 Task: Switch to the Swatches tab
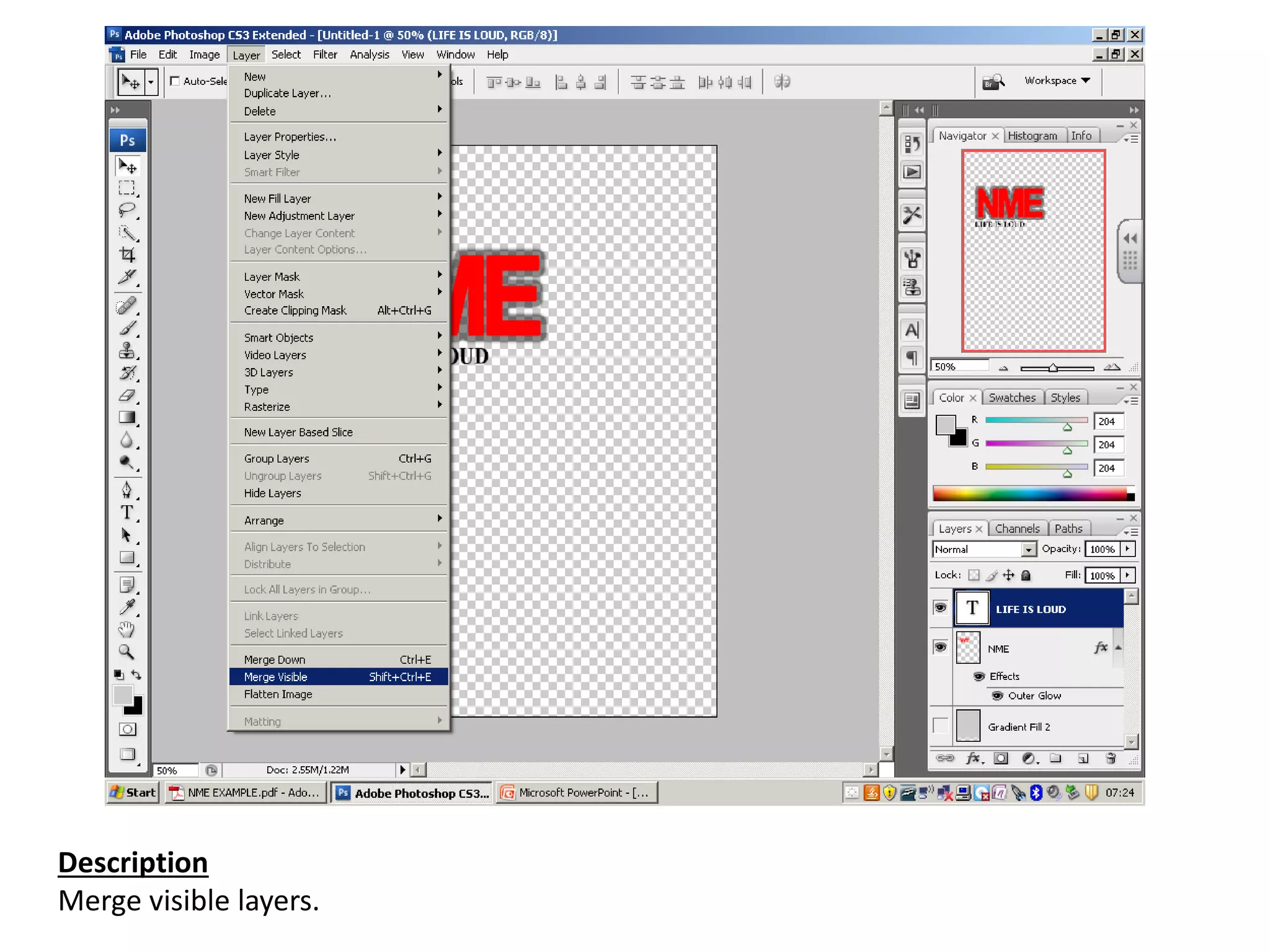click(1012, 398)
